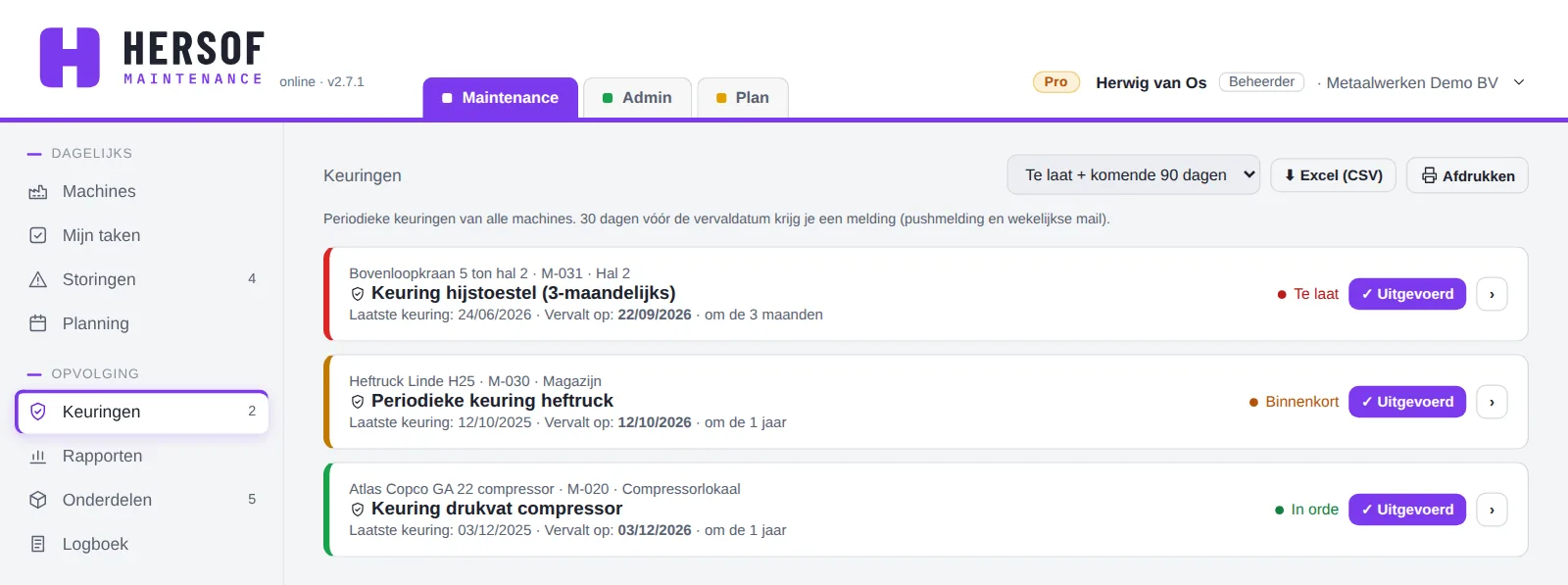
Task: Click expiry date 03/12/2026
Action: [x=655, y=530]
